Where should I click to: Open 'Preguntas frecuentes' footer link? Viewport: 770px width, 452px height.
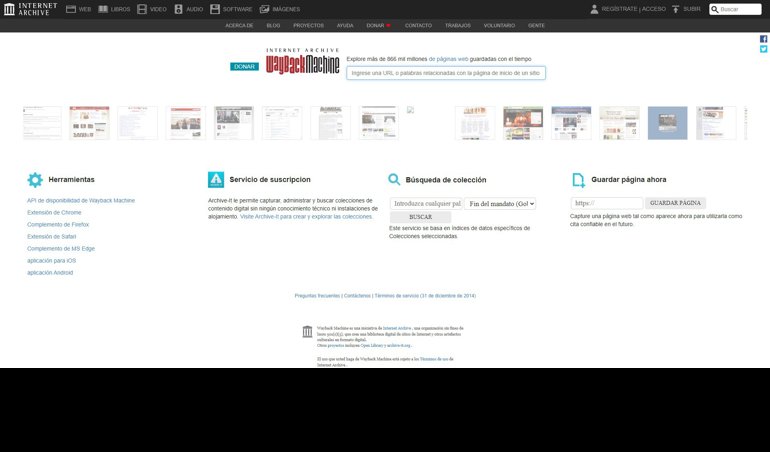[317, 296]
